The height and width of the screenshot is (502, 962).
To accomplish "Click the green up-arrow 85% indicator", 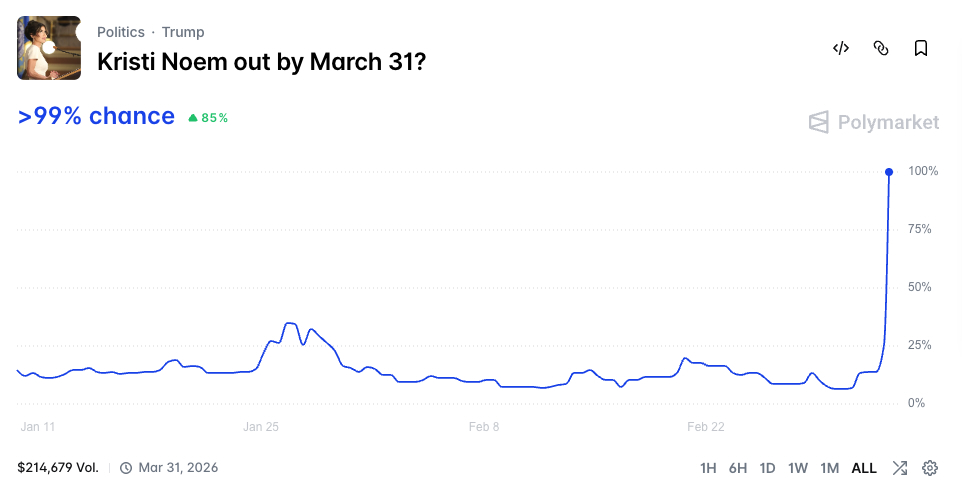I will 208,118.
